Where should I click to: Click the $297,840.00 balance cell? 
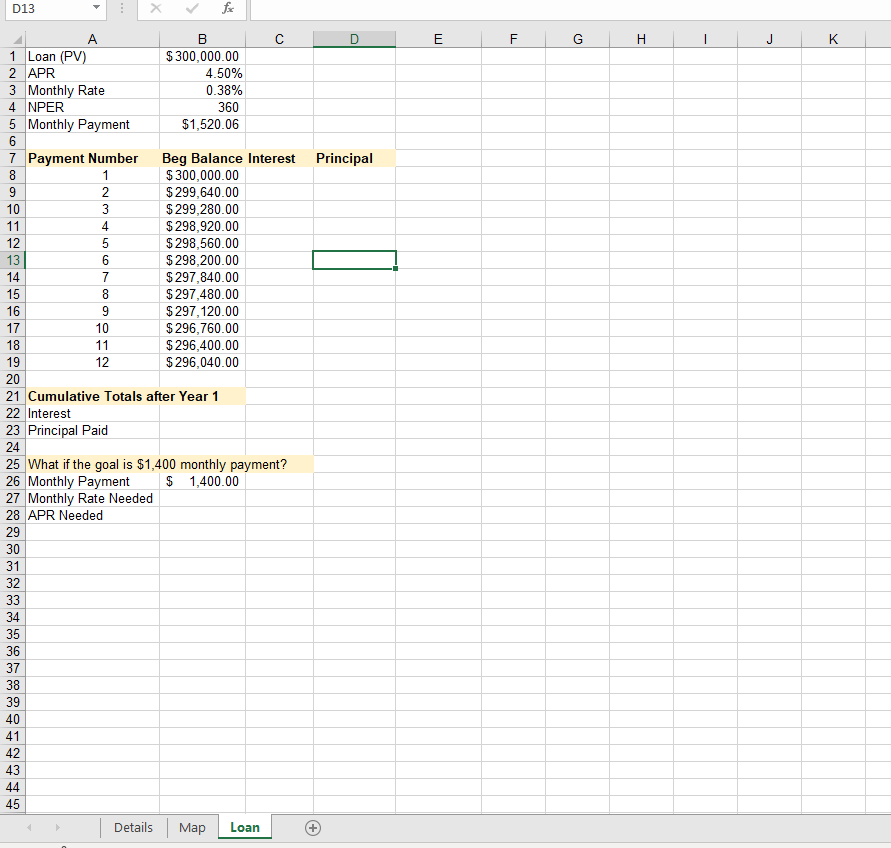pyautogui.click(x=202, y=277)
